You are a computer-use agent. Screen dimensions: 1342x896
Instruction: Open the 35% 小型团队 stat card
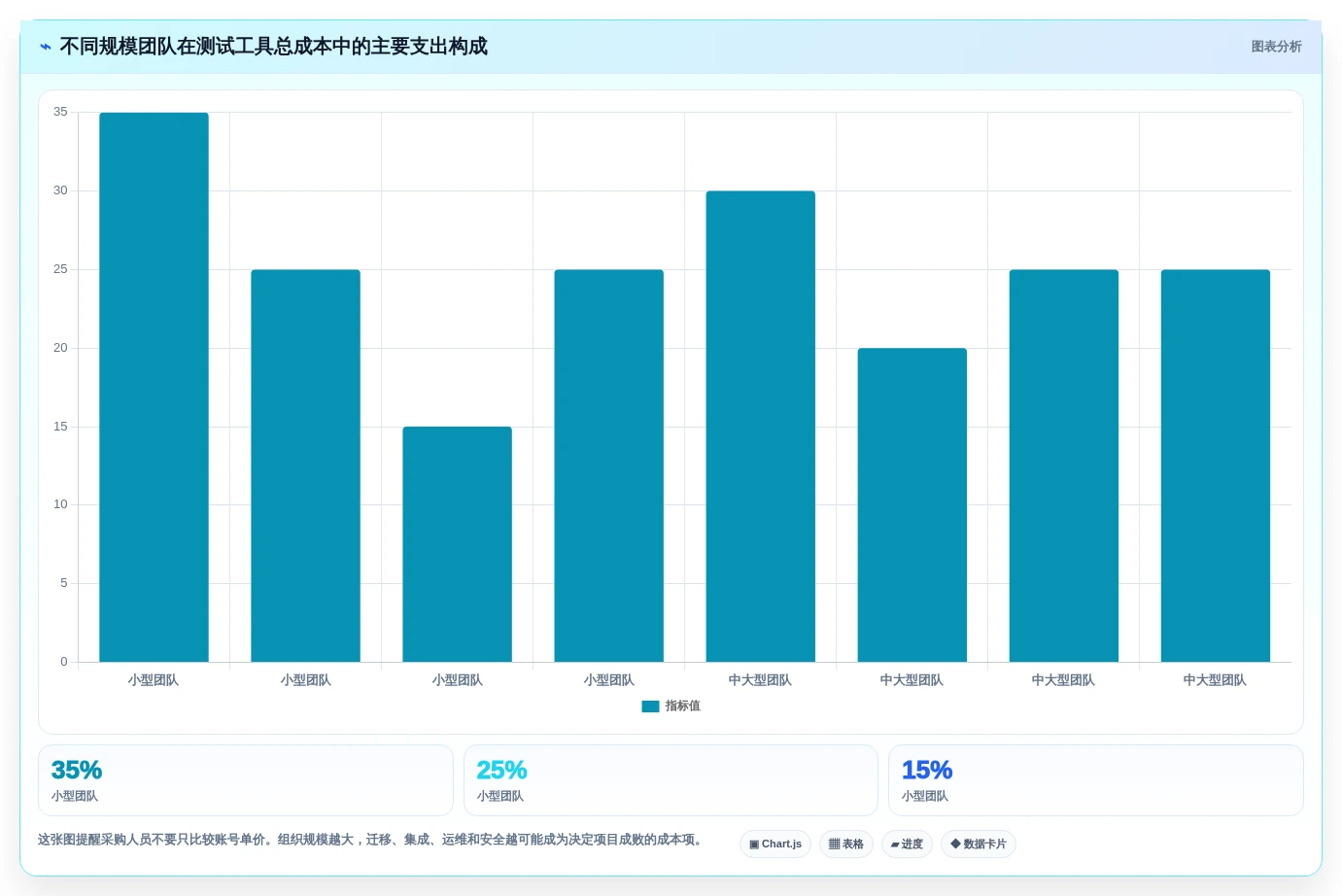coord(246,780)
